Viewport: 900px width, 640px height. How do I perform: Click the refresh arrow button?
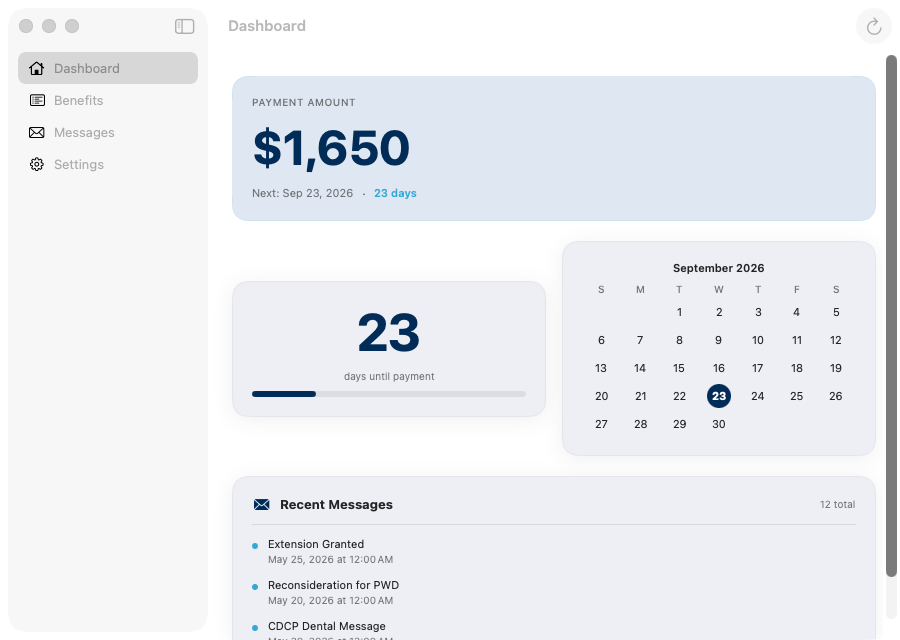[874, 26]
